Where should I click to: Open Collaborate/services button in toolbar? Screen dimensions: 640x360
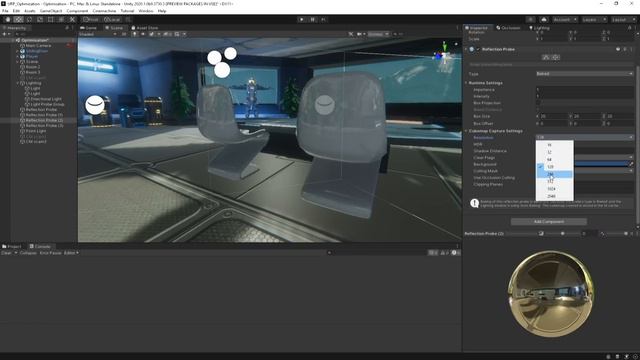(x=530, y=19)
